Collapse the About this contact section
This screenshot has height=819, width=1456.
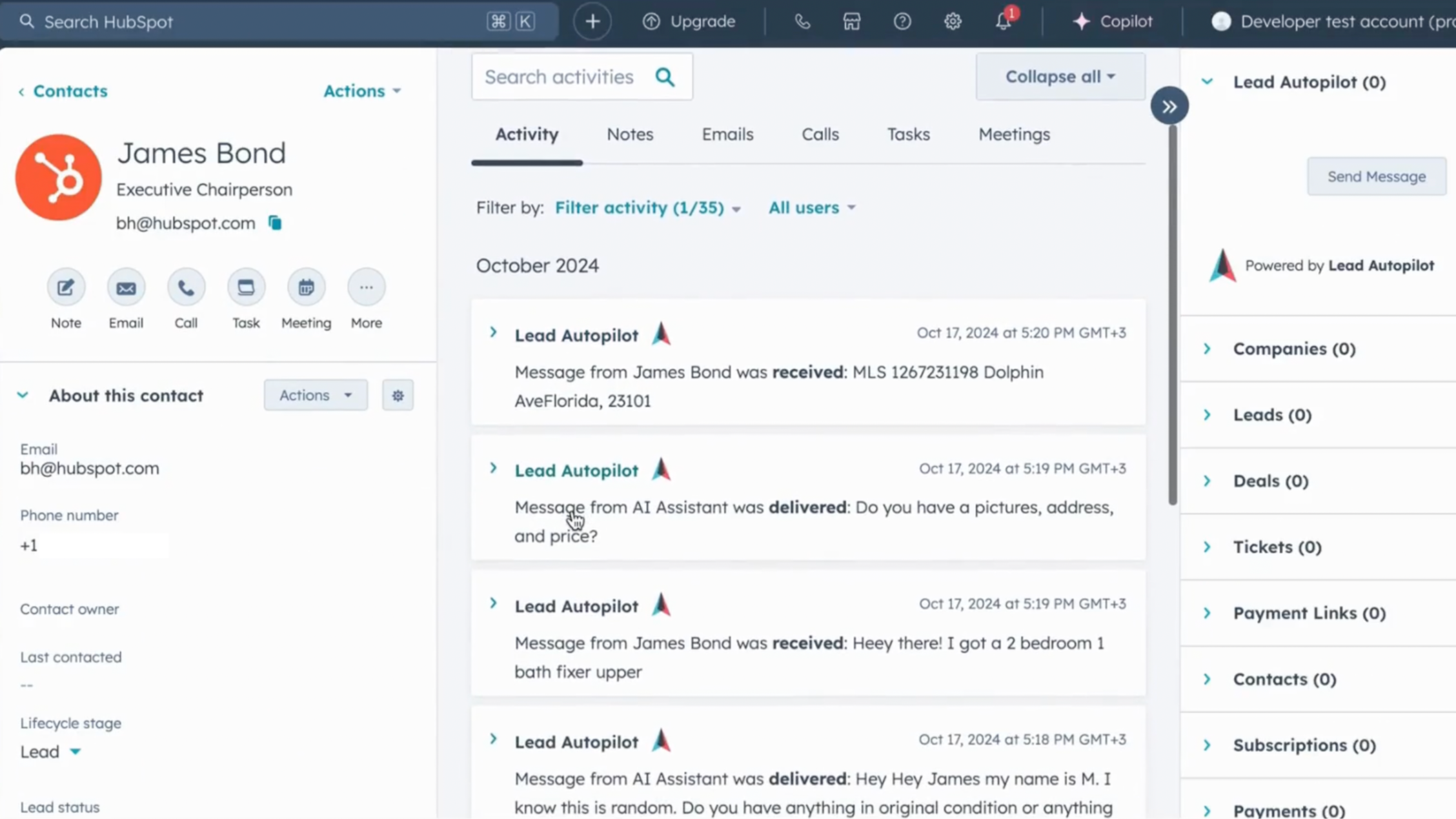23,395
